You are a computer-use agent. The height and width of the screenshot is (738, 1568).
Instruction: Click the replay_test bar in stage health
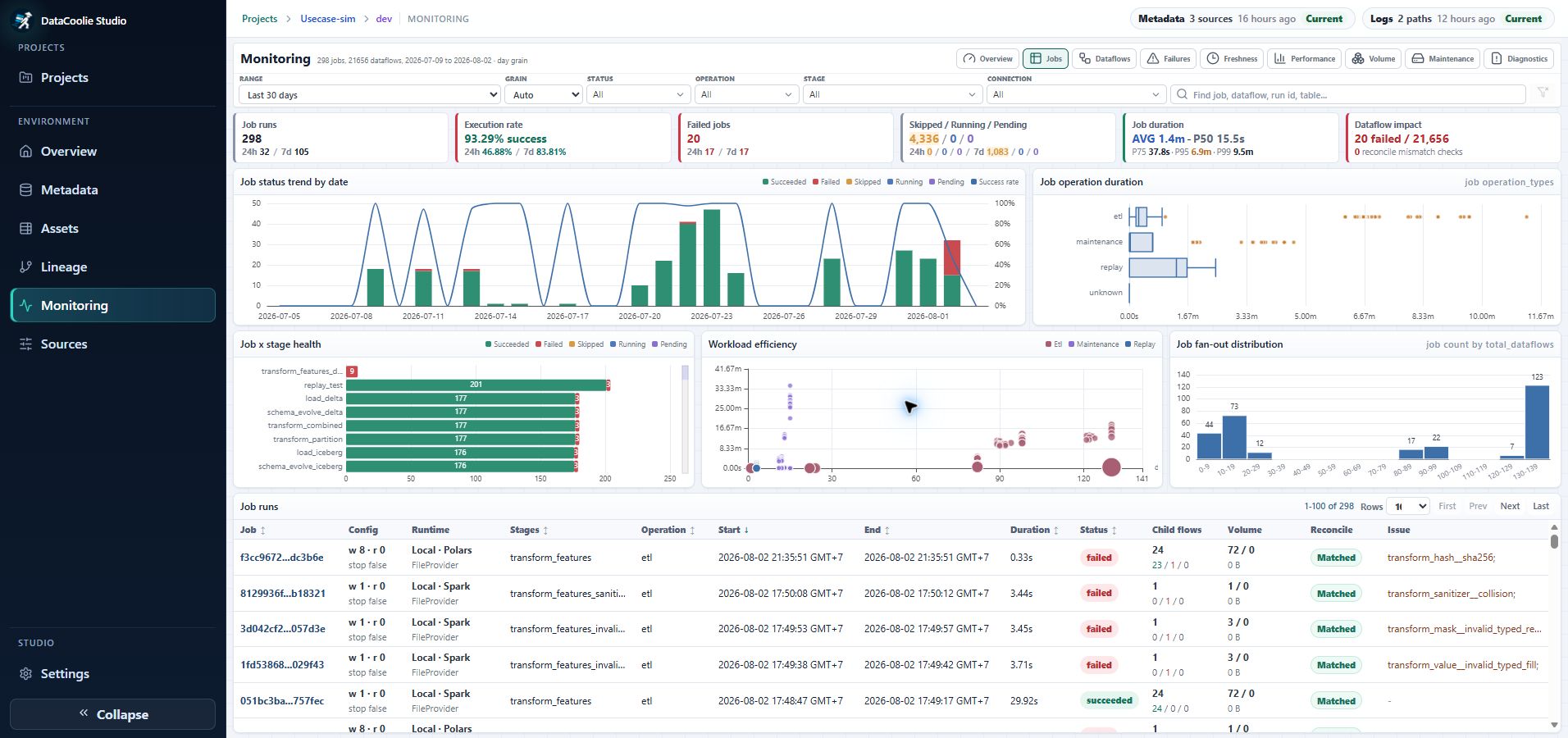point(476,385)
